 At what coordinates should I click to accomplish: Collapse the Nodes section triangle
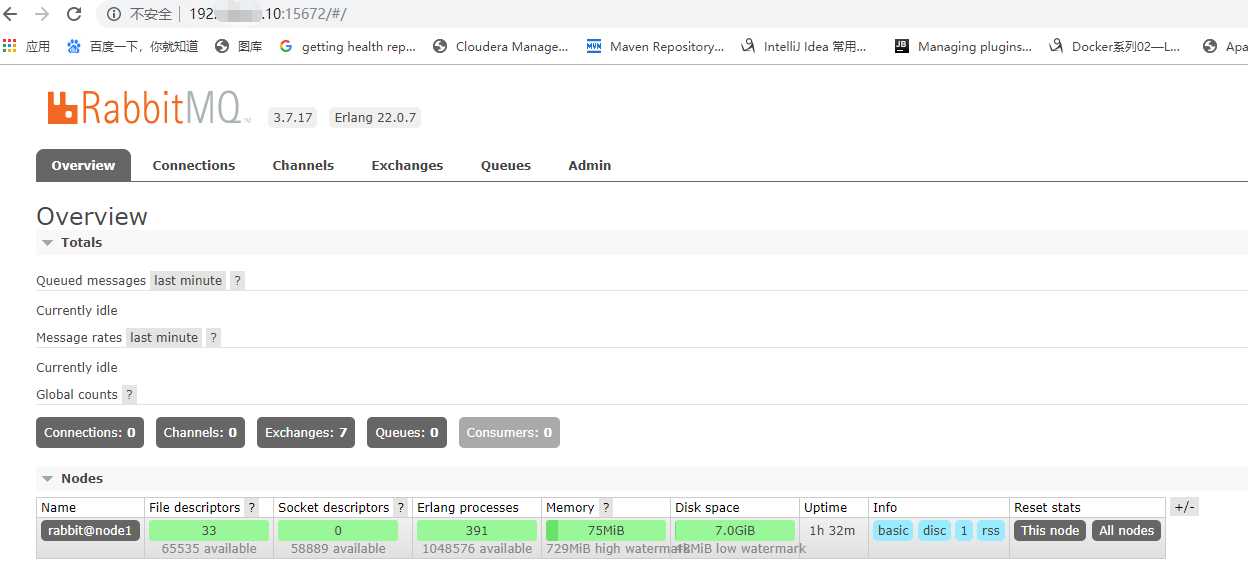47,479
